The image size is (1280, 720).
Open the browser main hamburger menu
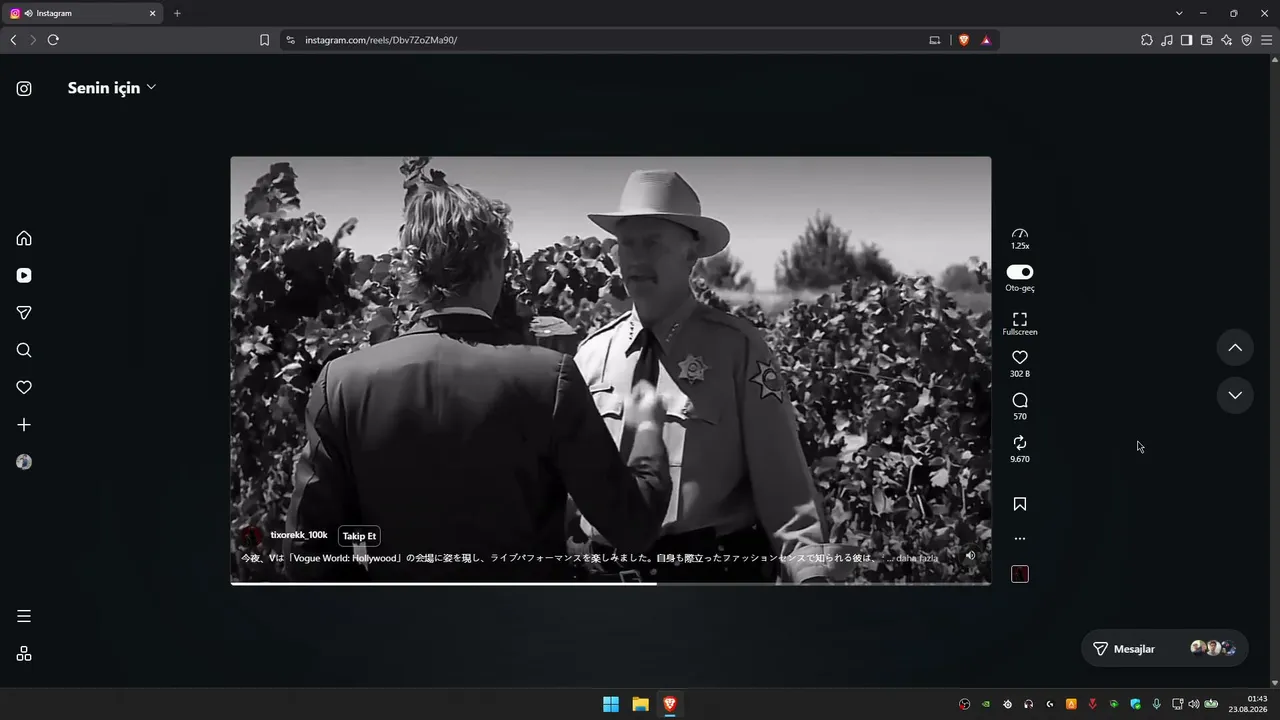[1266, 40]
